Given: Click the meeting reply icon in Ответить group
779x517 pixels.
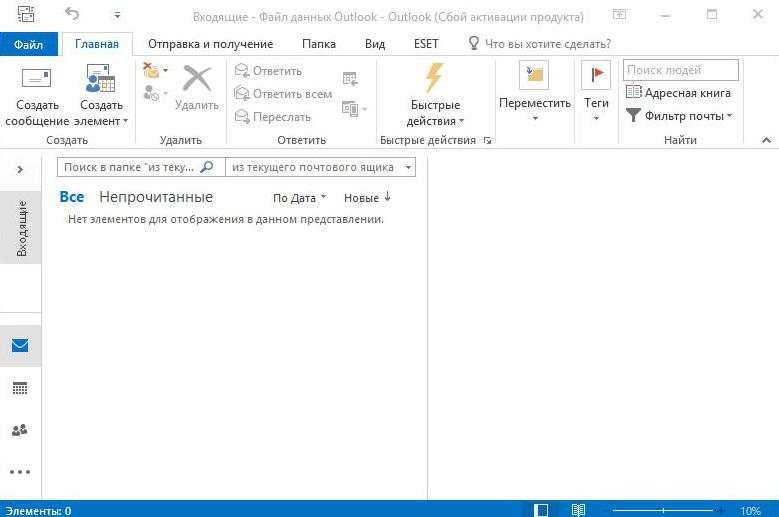Looking at the screenshot, I should coord(350,78).
